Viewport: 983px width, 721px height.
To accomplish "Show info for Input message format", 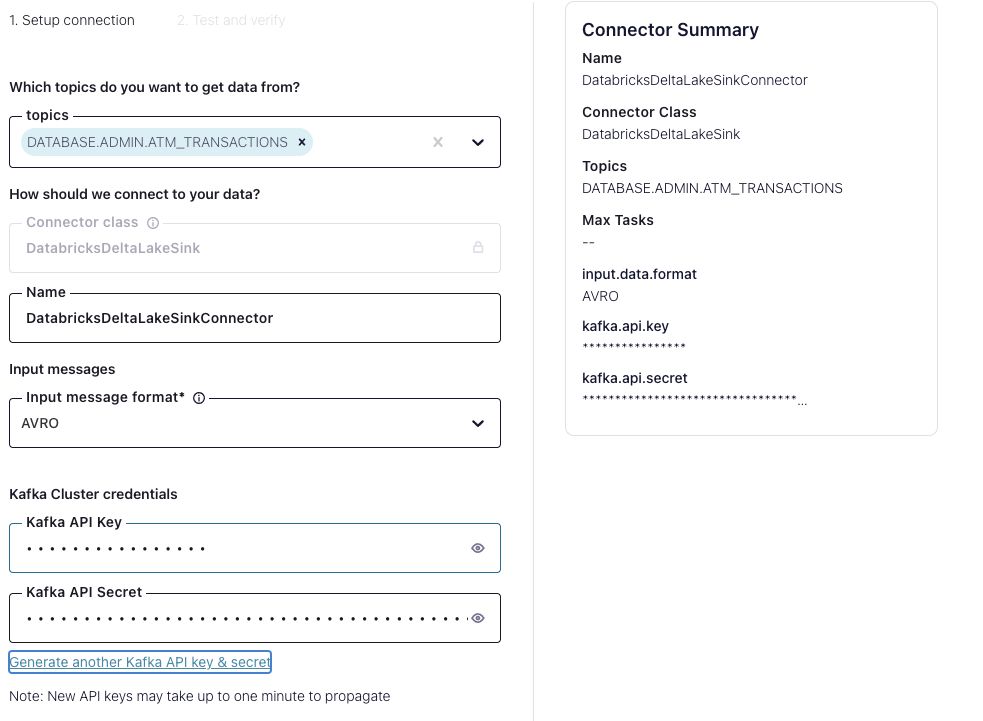I will 199,397.
